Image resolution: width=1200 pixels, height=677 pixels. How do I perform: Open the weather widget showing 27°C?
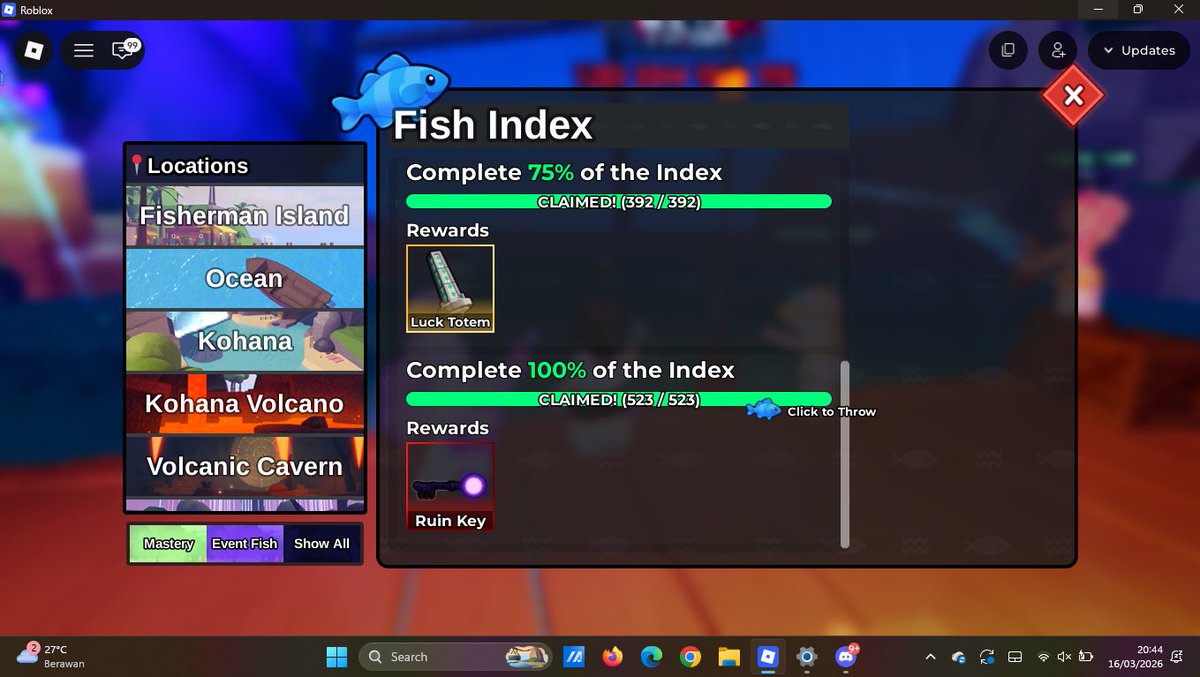point(52,656)
